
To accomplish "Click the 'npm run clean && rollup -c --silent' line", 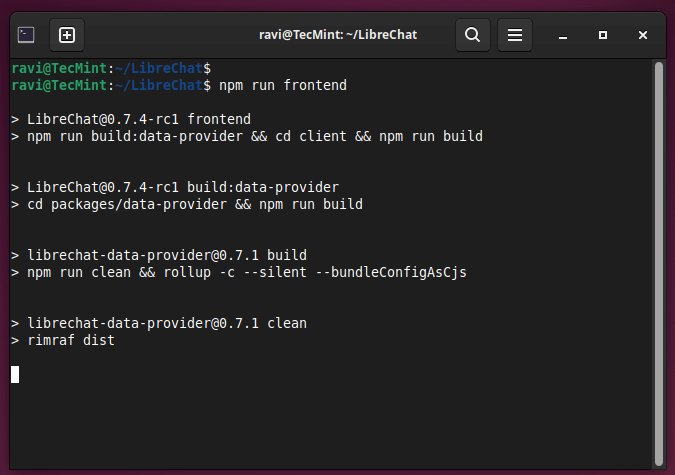I will [x=239, y=273].
